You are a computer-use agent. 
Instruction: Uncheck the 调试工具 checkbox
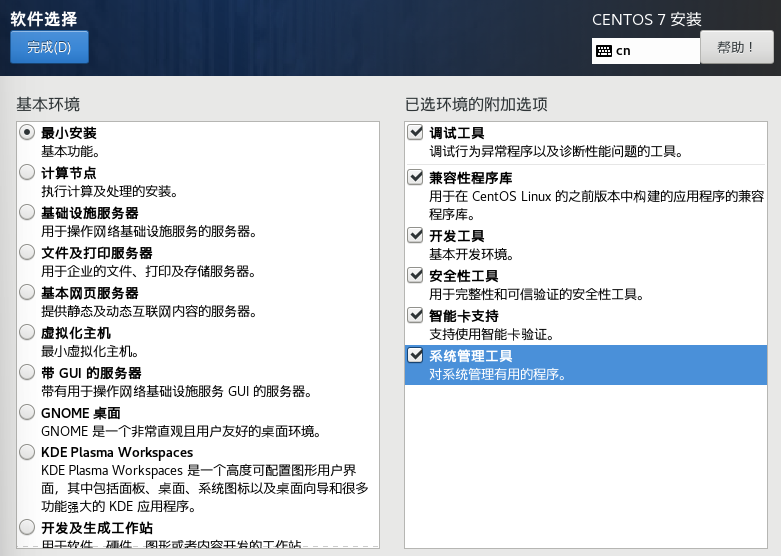(x=415, y=132)
